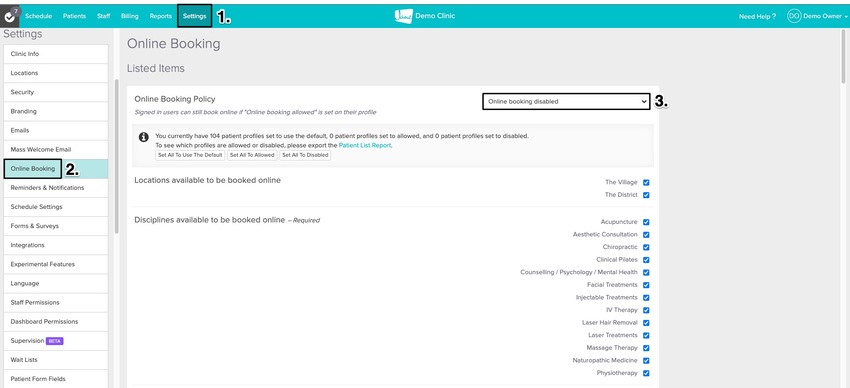
Task: Toggle the Clinical Pilates checkbox
Action: 646,260
